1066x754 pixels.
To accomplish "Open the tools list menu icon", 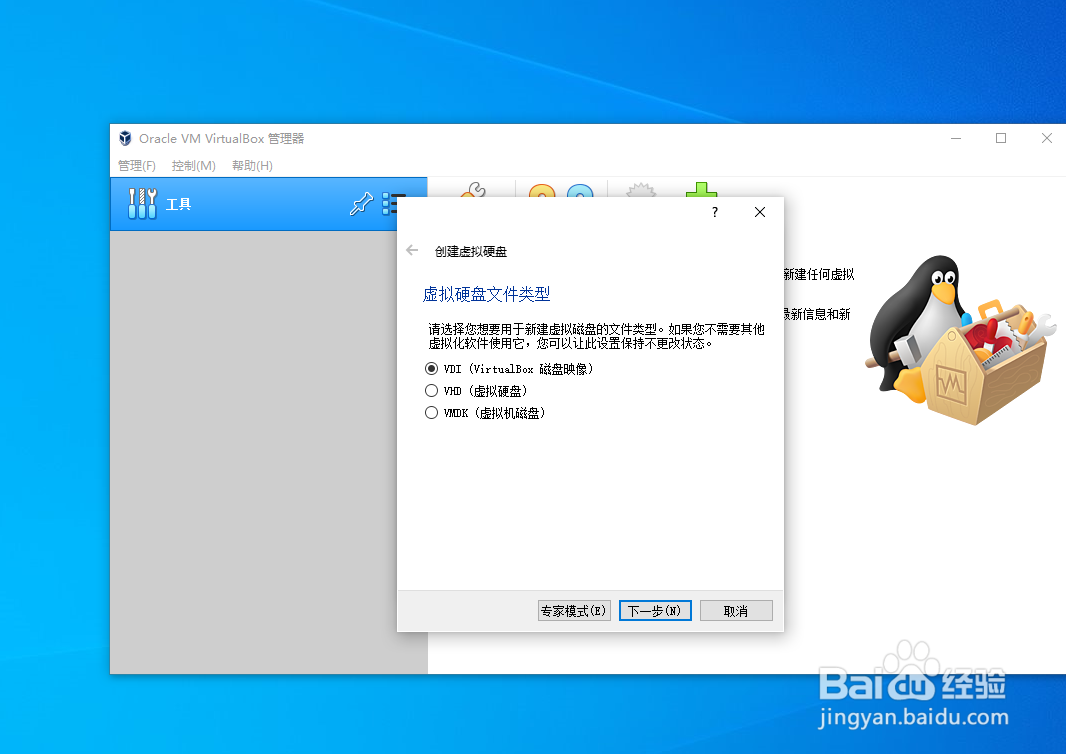I will click(x=390, y=203).
